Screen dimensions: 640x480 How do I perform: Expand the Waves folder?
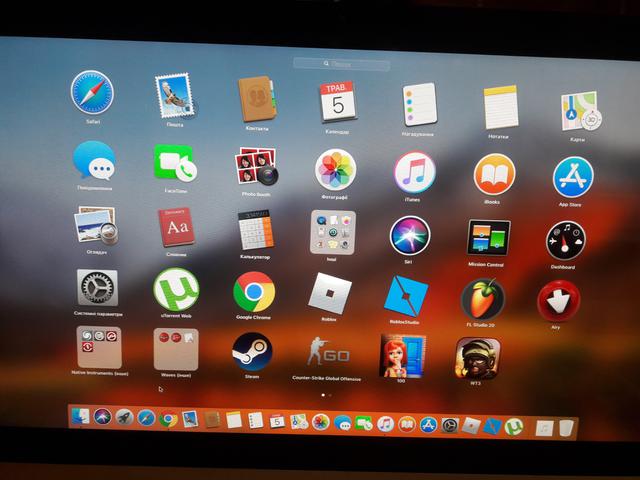[175, 347]
